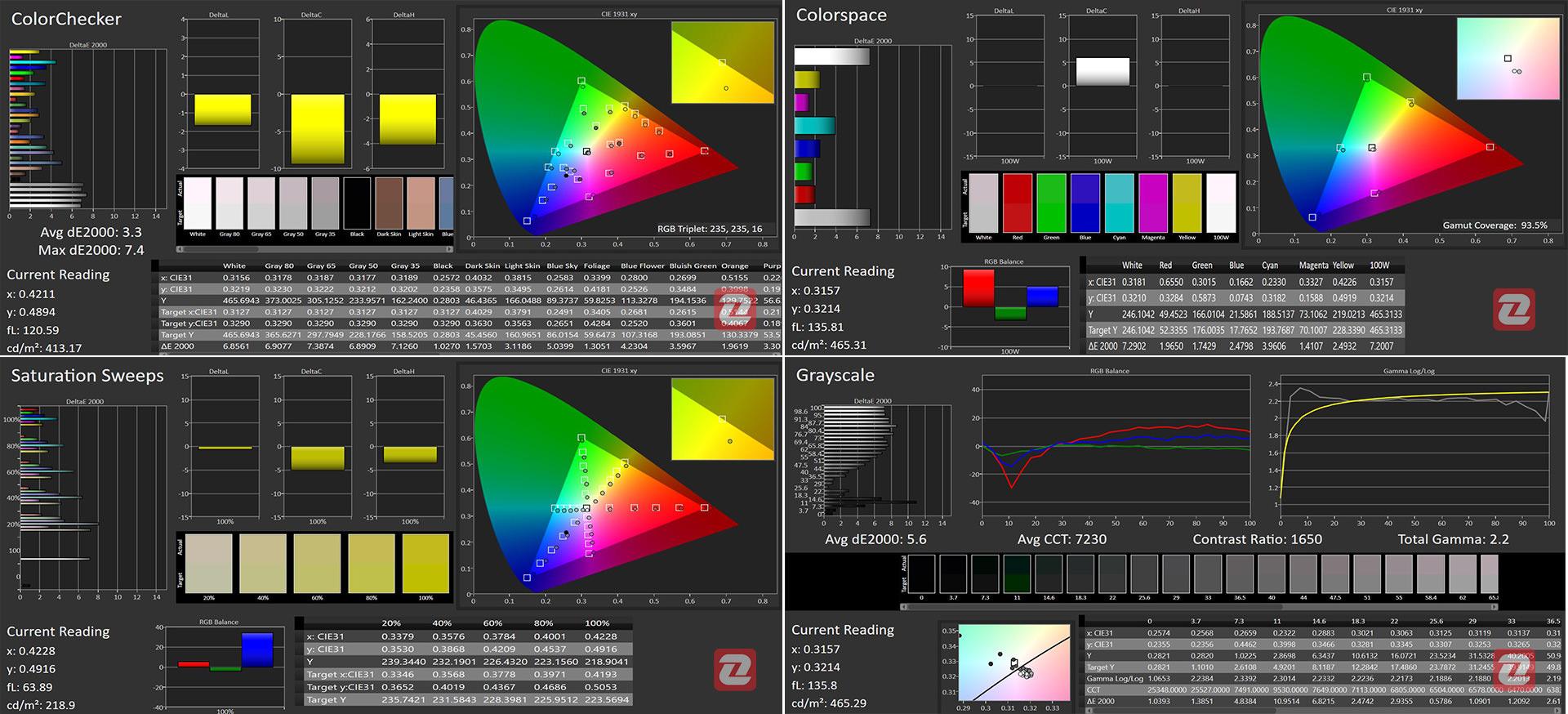Pick the 60% yellow saturation swatch
1568x714 pixels.
coord(317,563)
